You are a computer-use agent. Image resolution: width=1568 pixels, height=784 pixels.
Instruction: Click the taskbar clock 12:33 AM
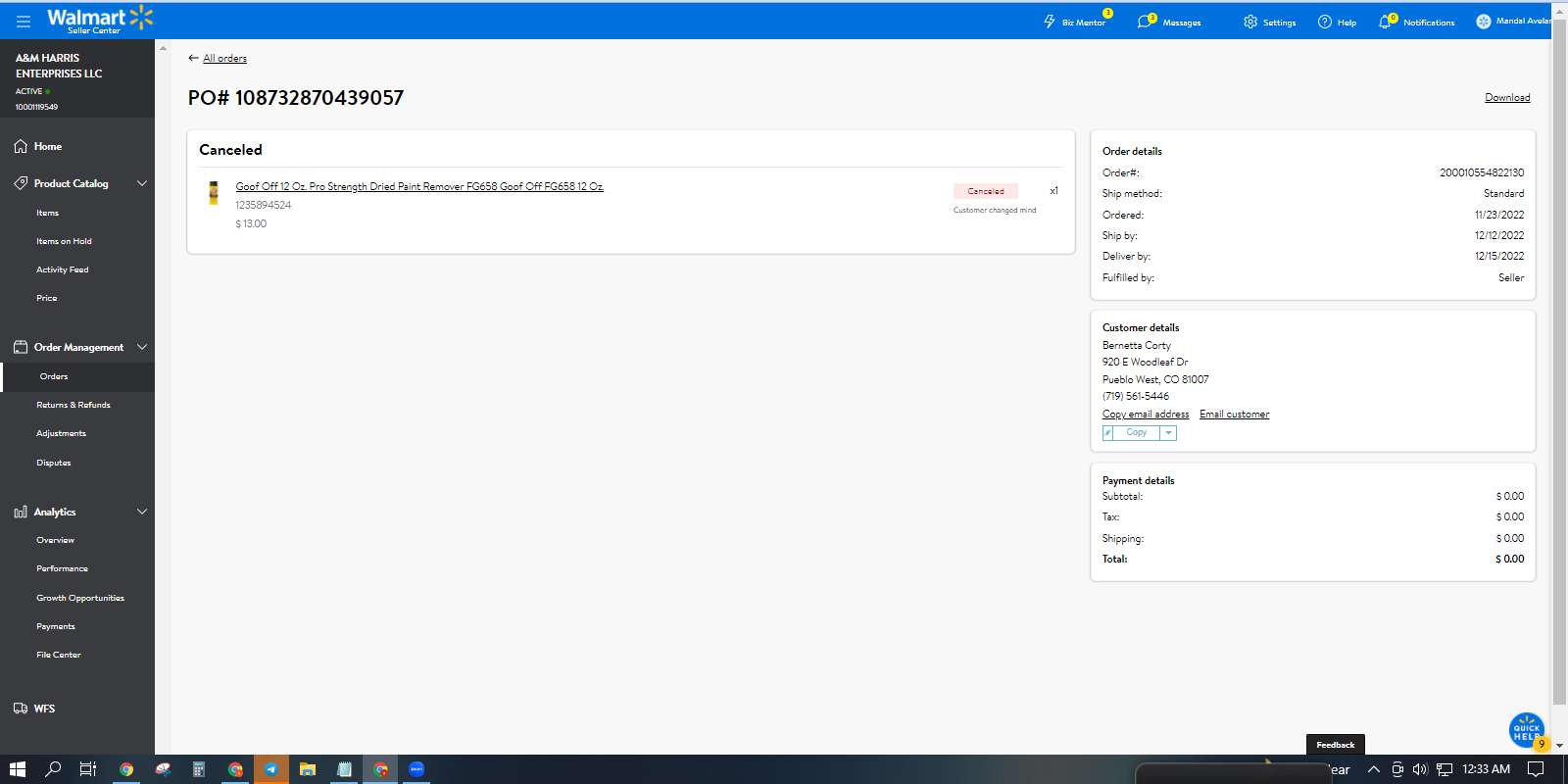1486,769
